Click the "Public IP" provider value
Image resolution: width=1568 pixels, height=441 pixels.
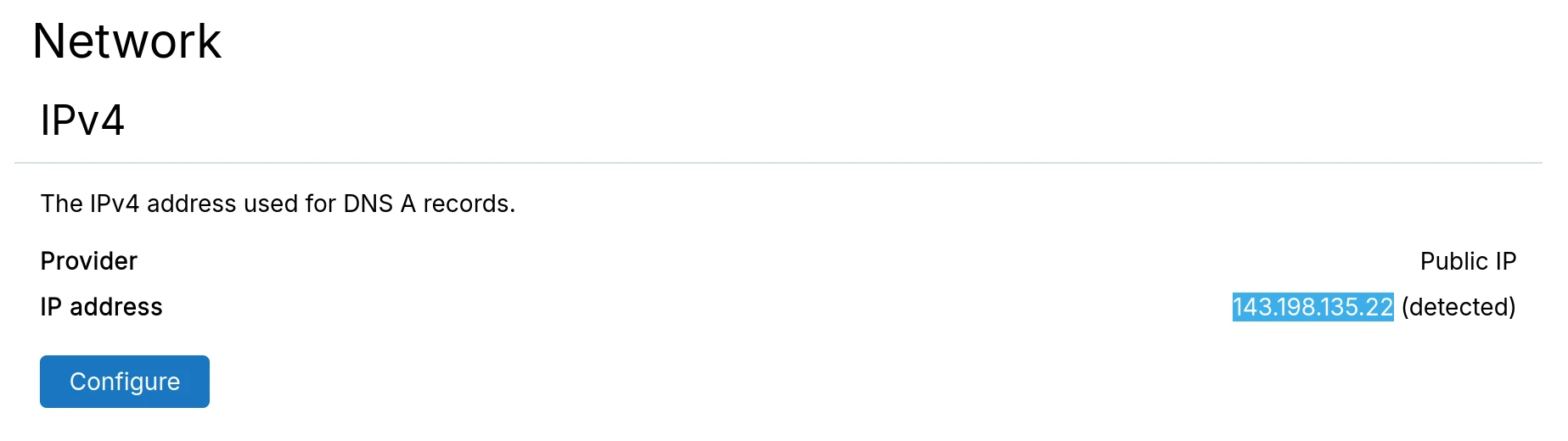click(x=1468, y=261)
